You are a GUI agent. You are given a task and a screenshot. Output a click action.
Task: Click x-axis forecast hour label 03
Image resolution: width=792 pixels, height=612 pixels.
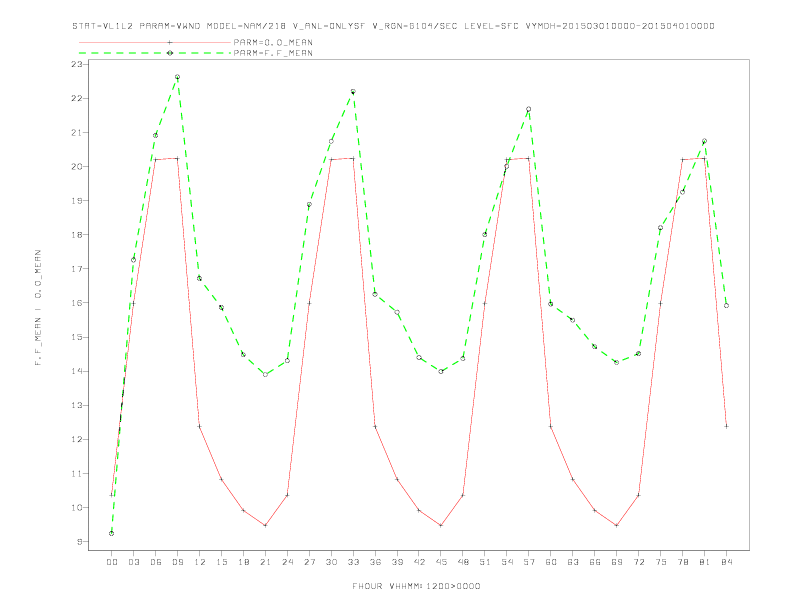133,562
